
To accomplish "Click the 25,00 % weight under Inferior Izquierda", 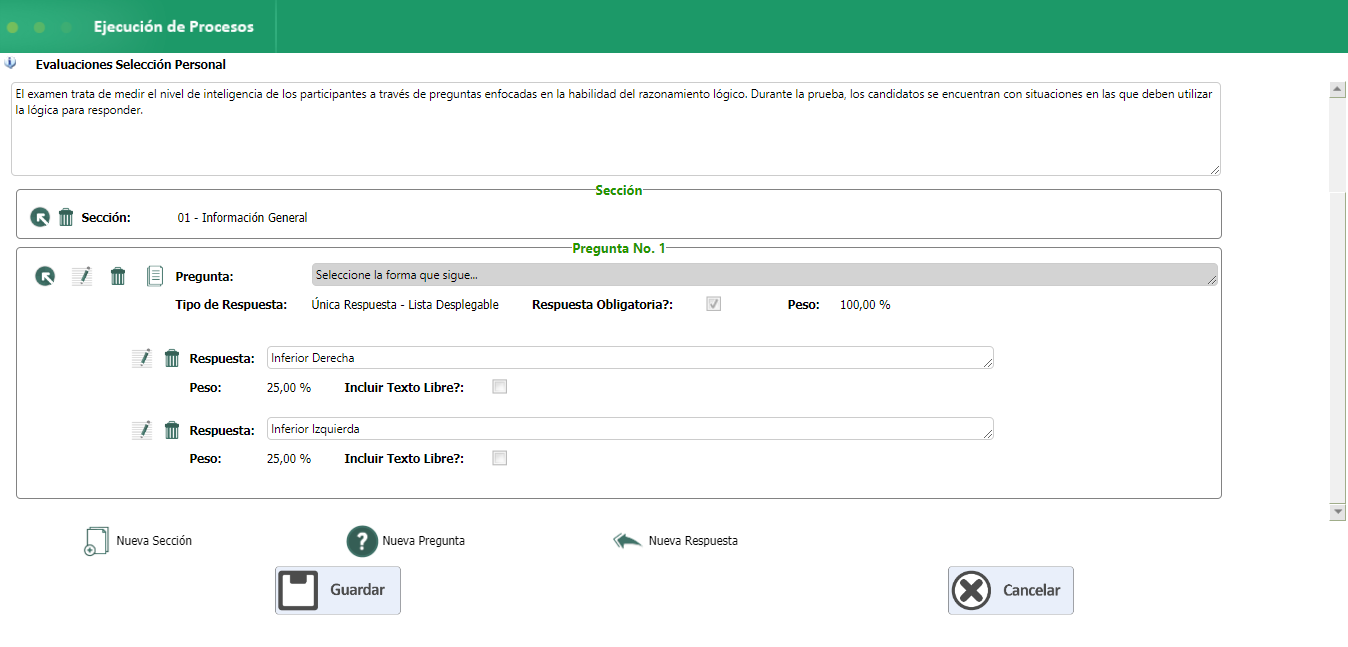I will pos(289,458).
